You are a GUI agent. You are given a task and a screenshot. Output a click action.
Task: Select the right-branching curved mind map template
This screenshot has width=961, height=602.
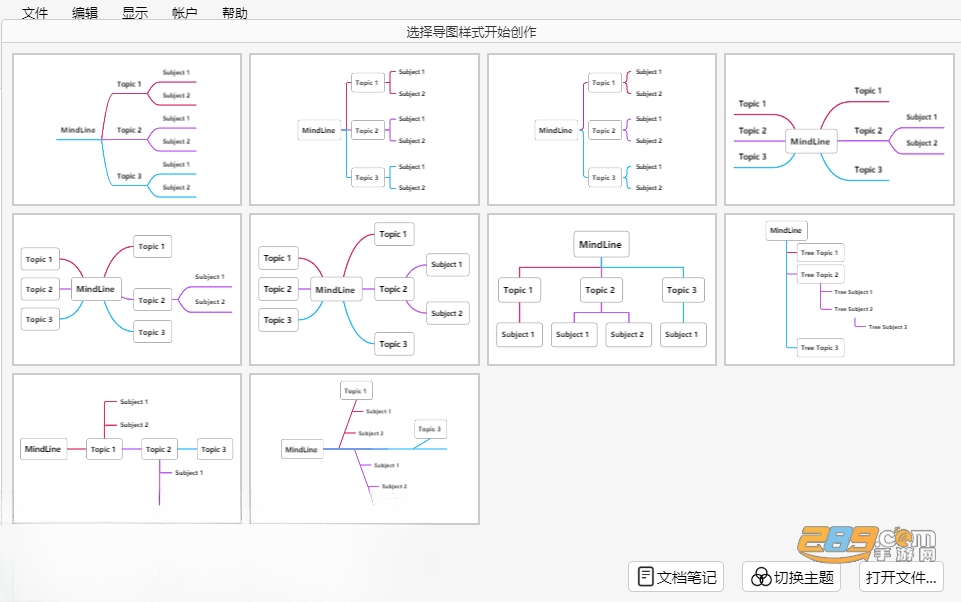[127, 129]
